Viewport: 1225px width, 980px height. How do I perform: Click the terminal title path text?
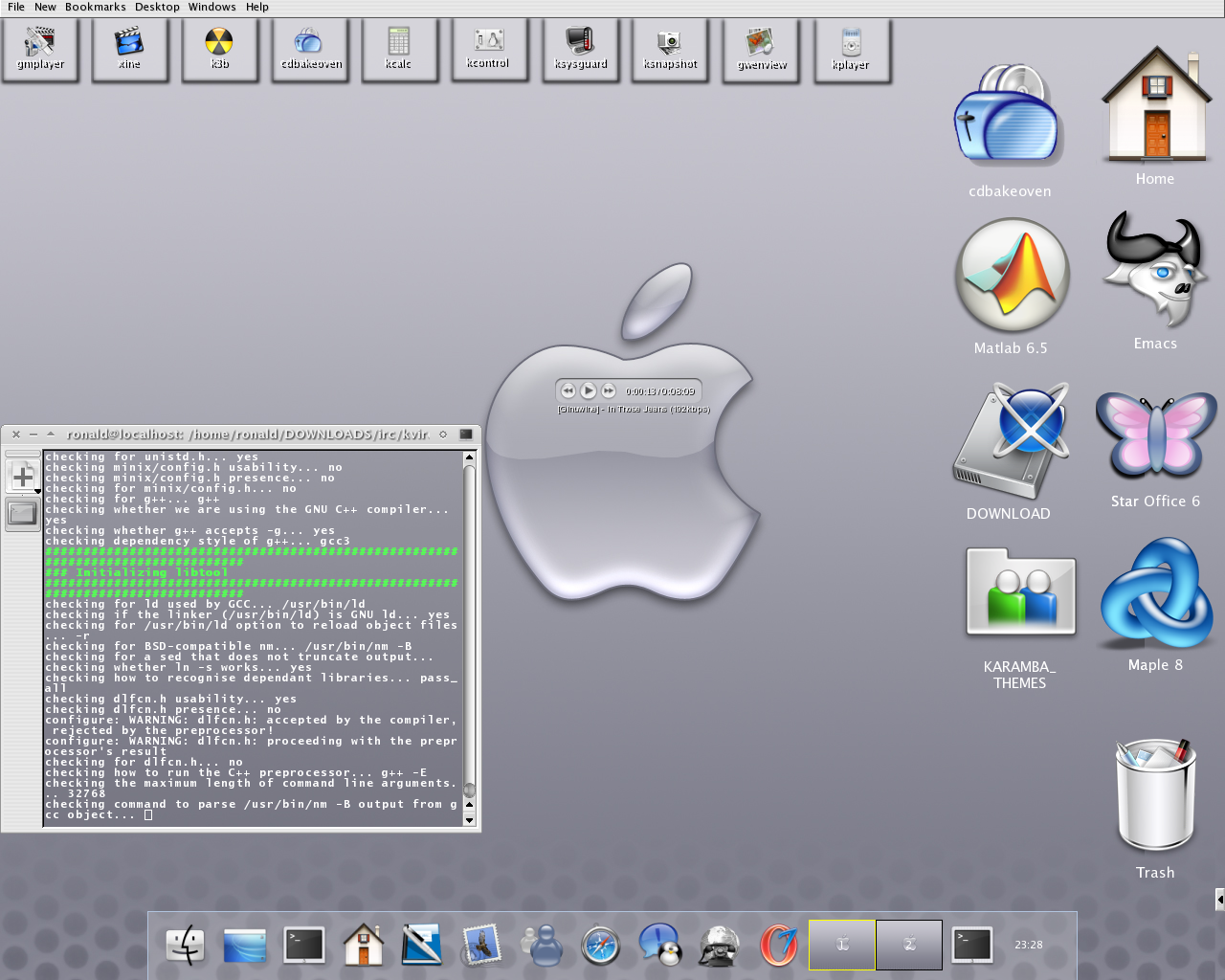click(x=248, y=434)
